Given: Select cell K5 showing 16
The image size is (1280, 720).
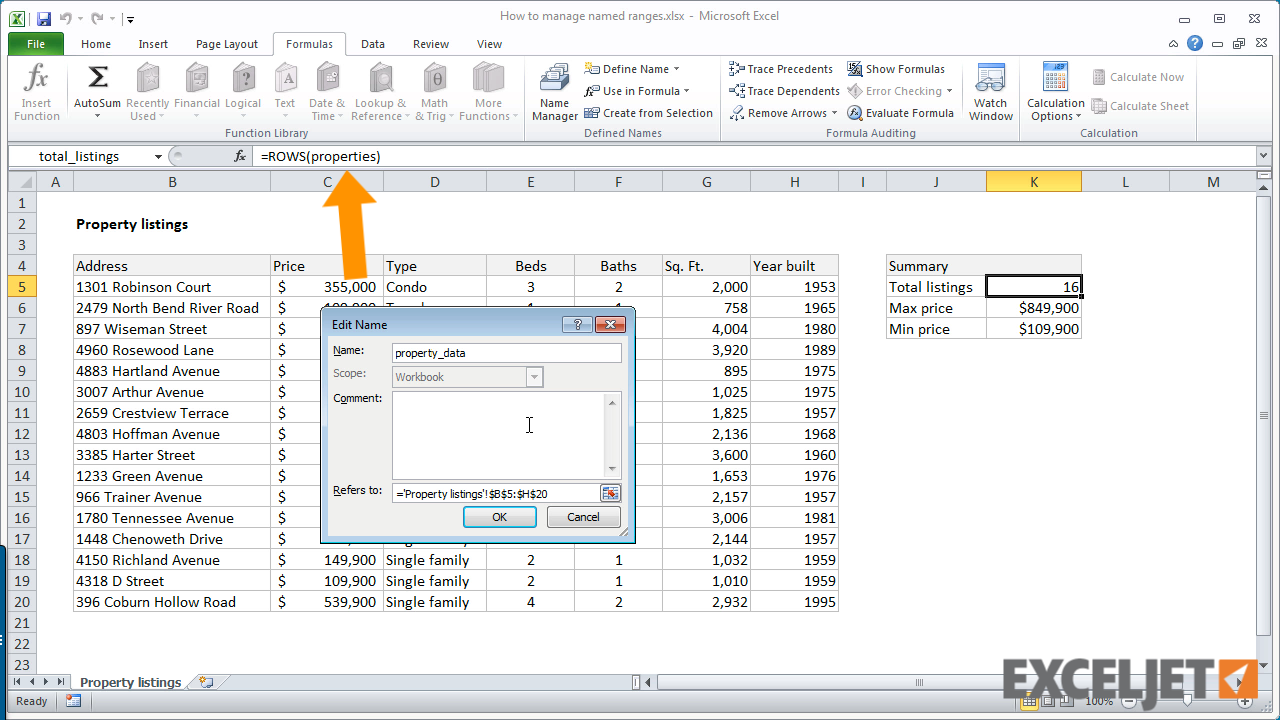Looking at the screenshot, I should 1034,287.
